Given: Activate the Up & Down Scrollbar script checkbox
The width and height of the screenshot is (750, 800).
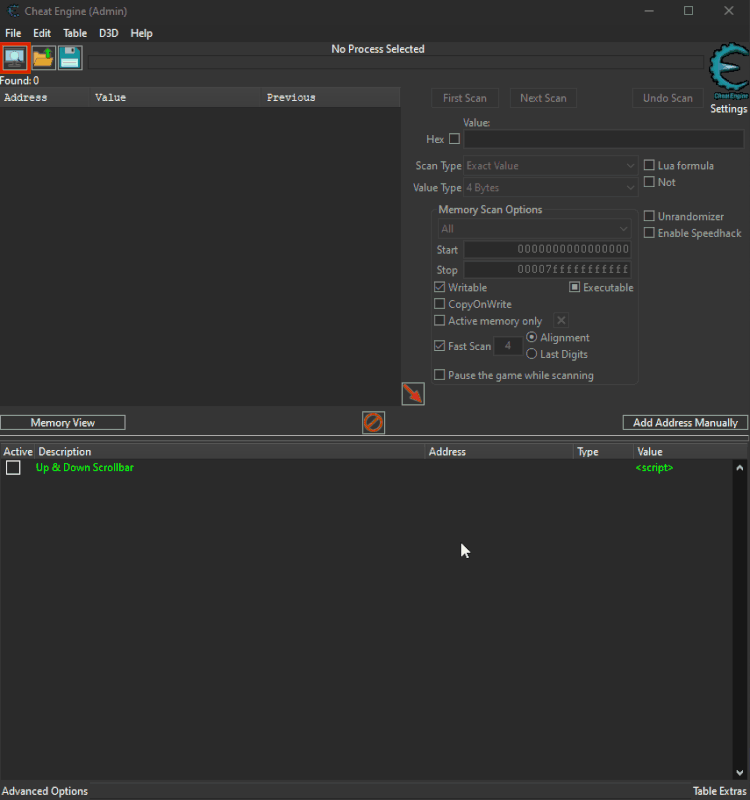Looking at the screenshot, I should click(x=13, y=467).
